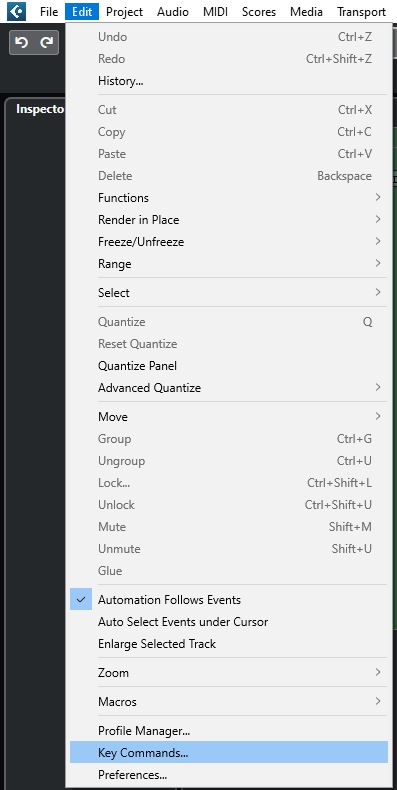Enable Auto Select Events under Cursor
This screenshot has height=790, width=397.
[x=229, y=622]
